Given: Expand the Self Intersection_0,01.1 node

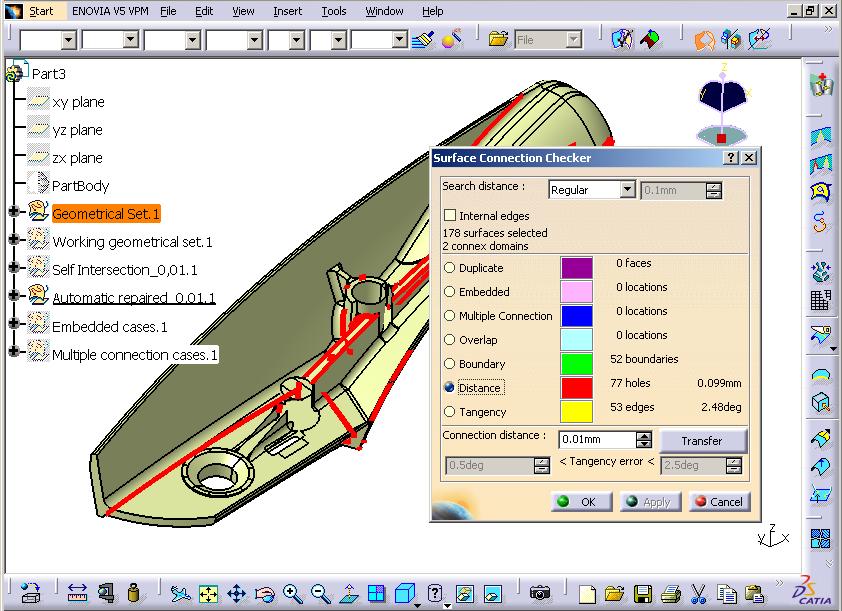Looking at the screenshot, I should (x=14, y=267).
